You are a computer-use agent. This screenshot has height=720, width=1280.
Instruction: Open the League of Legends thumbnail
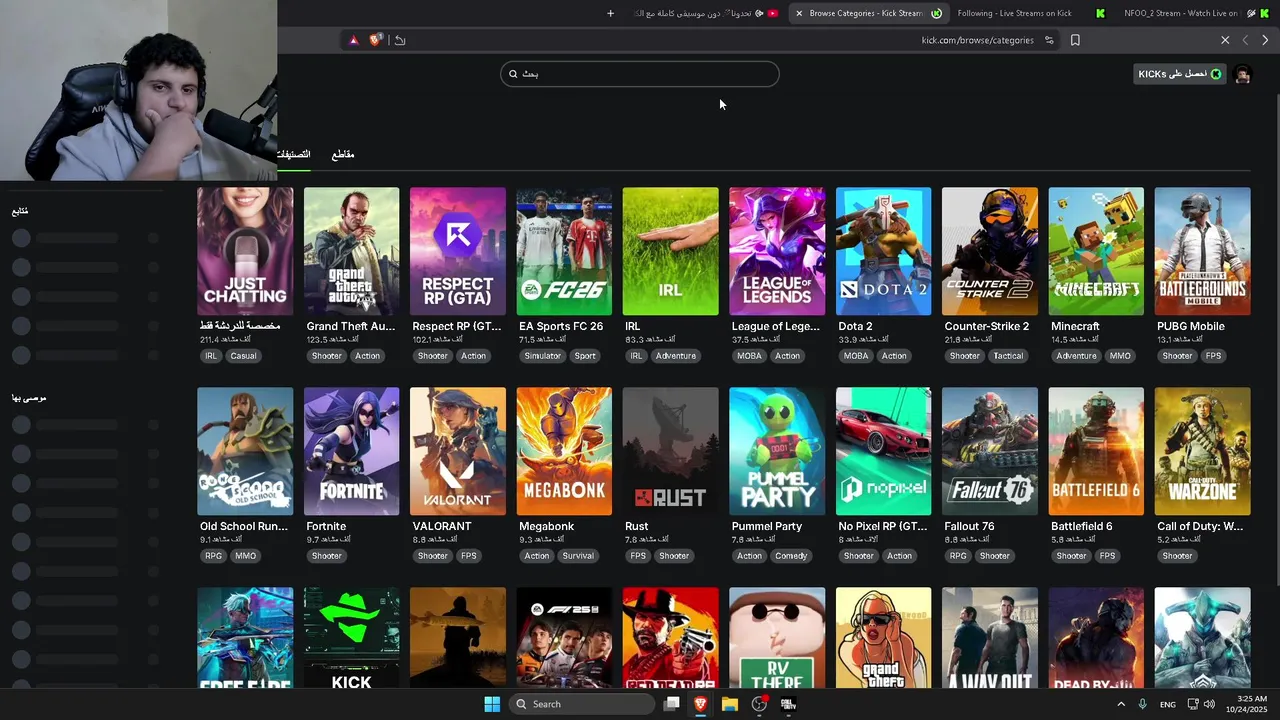pos(777,251)
